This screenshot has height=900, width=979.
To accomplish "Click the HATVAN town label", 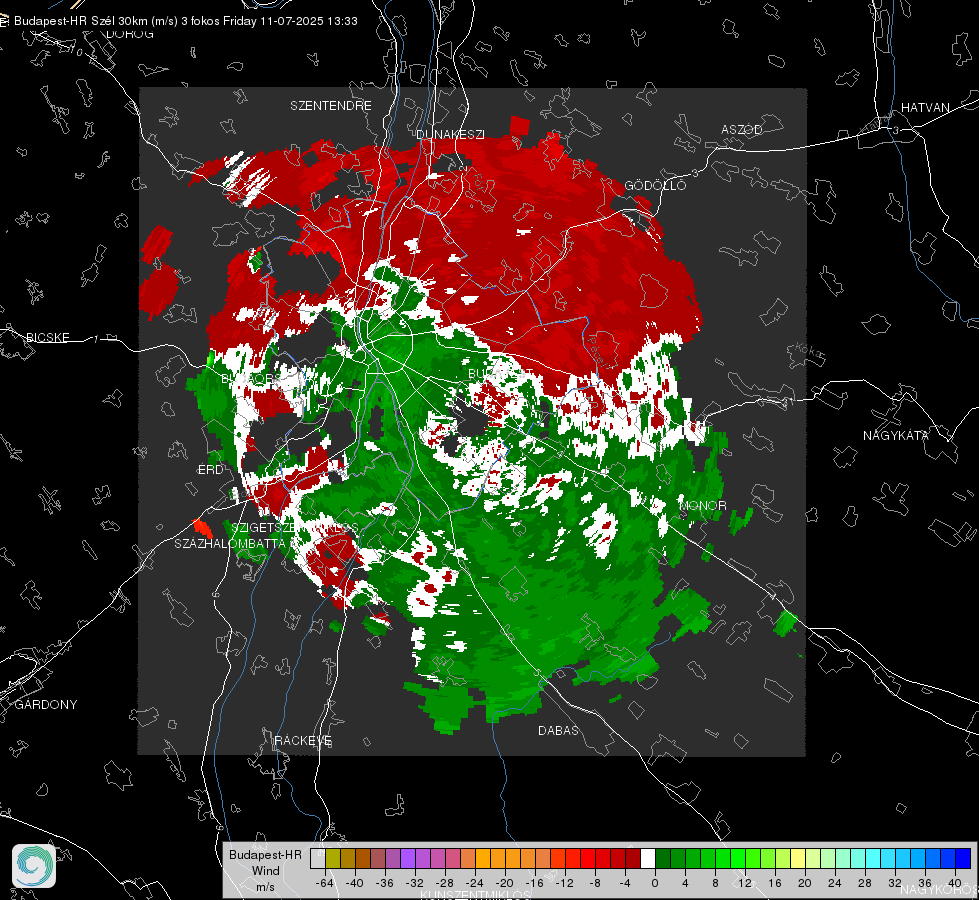I will coord(925,108).
